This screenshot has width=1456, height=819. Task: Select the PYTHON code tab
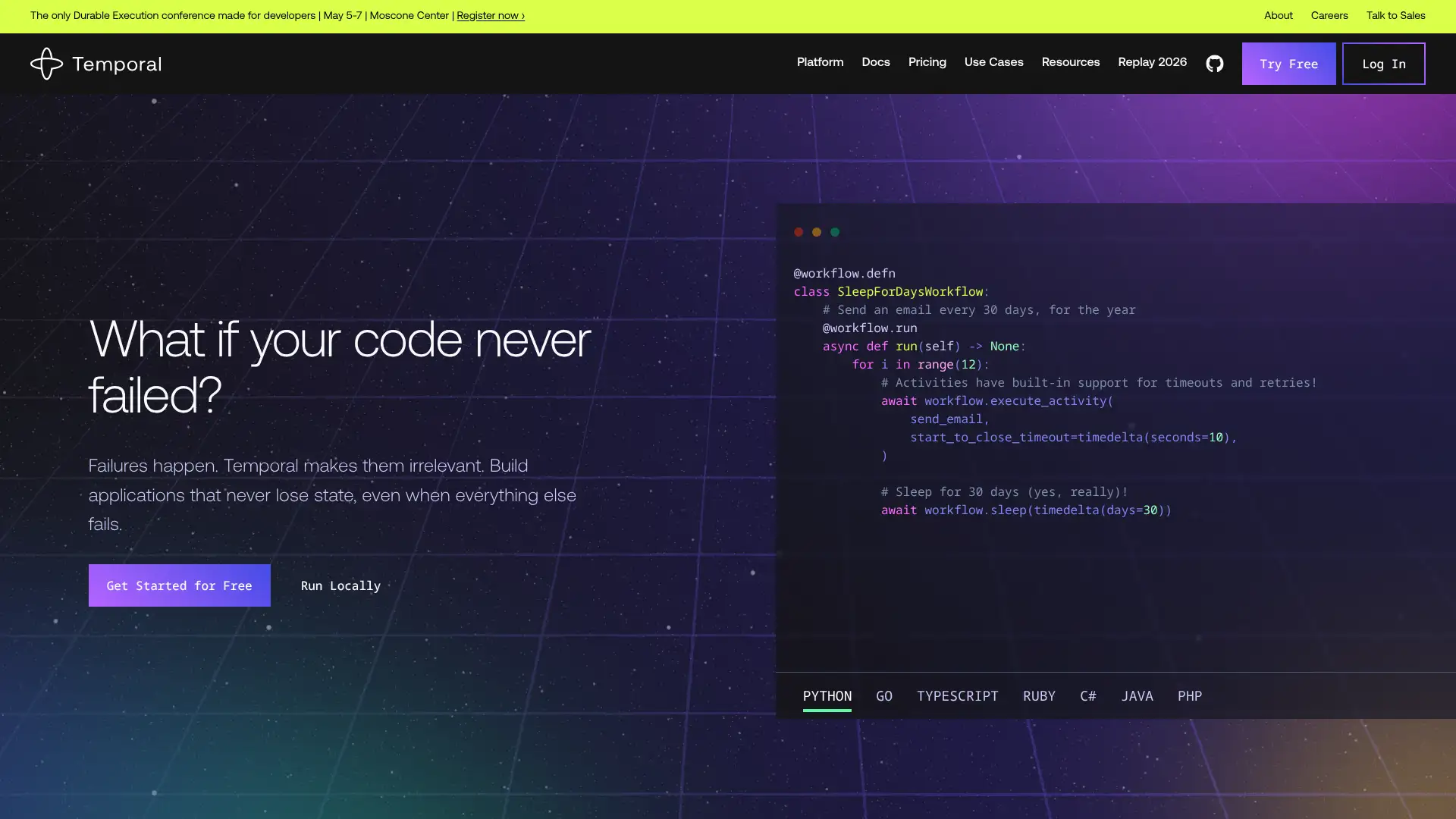pyautogui.click(x=827, y=696)
